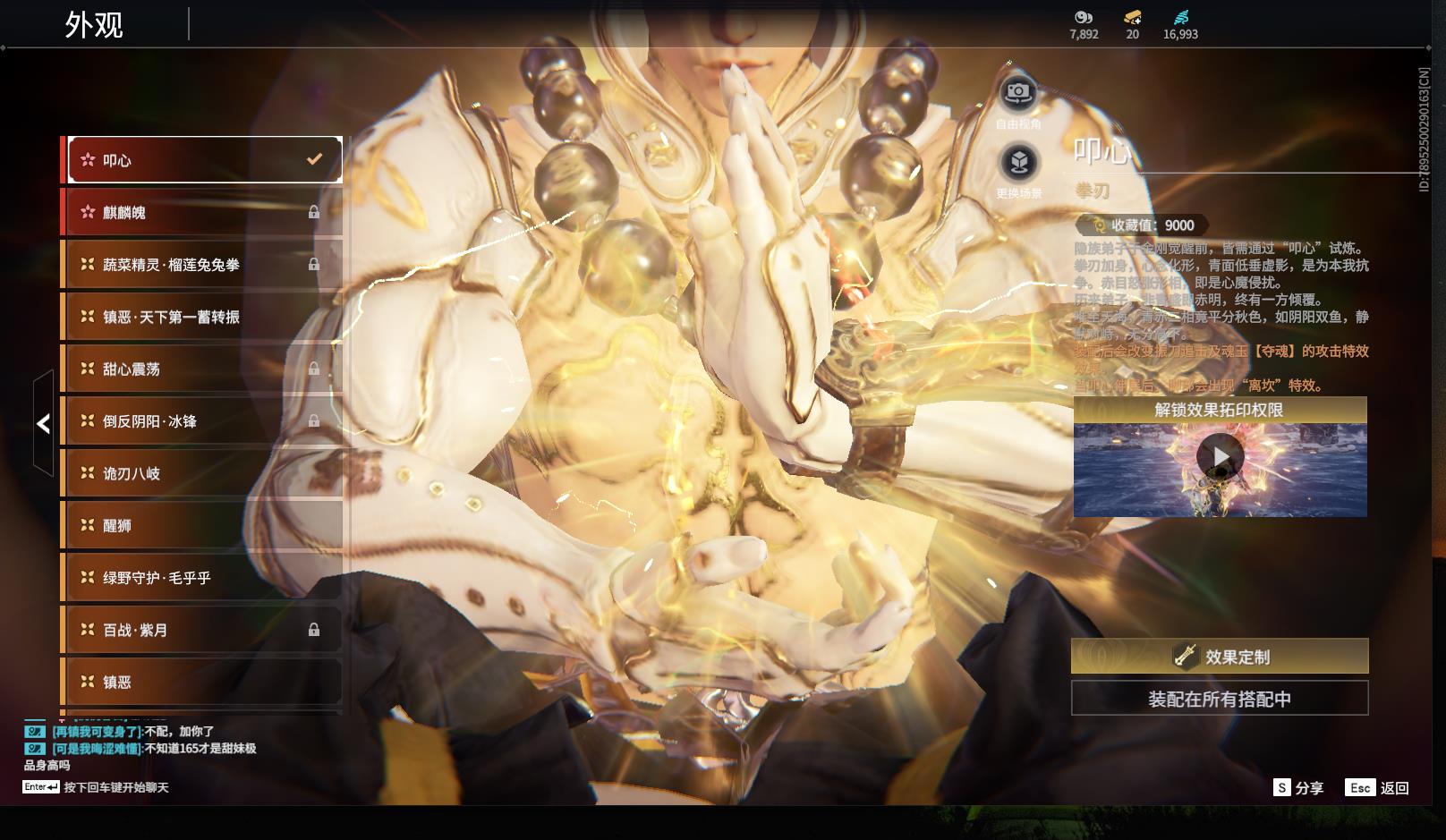Image resolution: width=1446 pixels, height=840 pixels.
Task: Click the lock icon on 麒麟魄
Action: tap(314, 212)
